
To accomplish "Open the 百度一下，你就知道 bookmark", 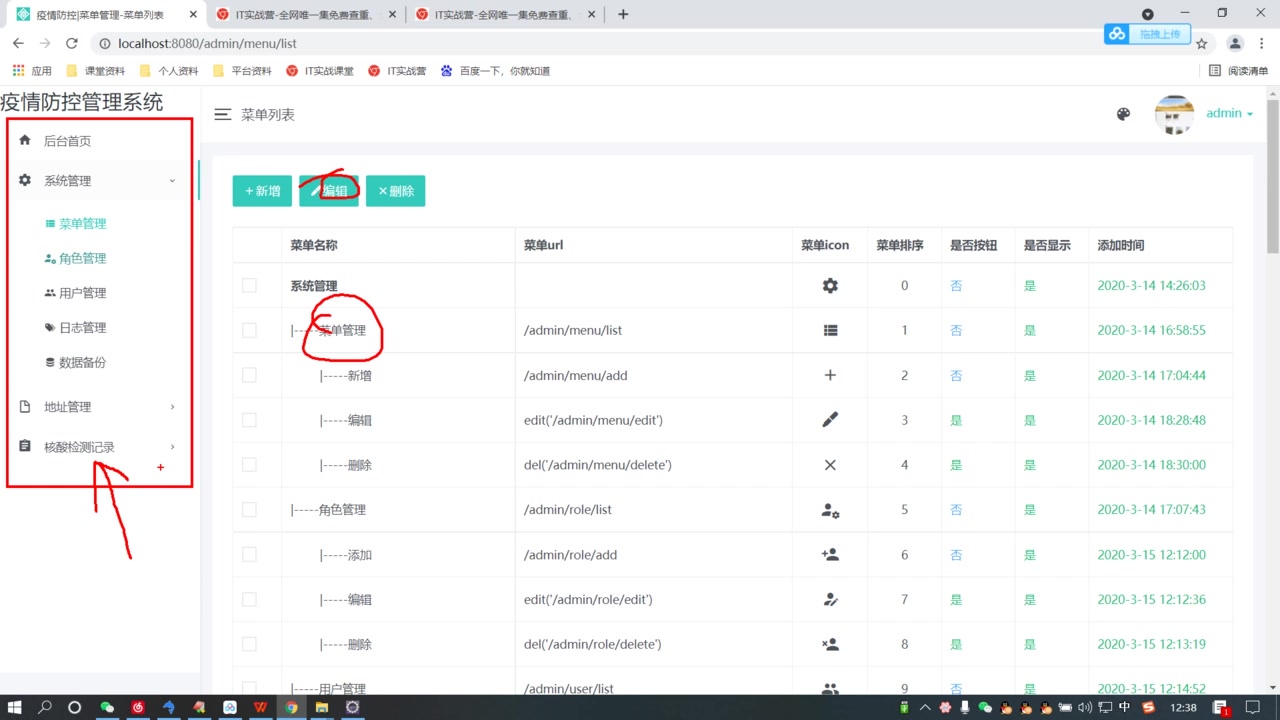I will (496, 71).
